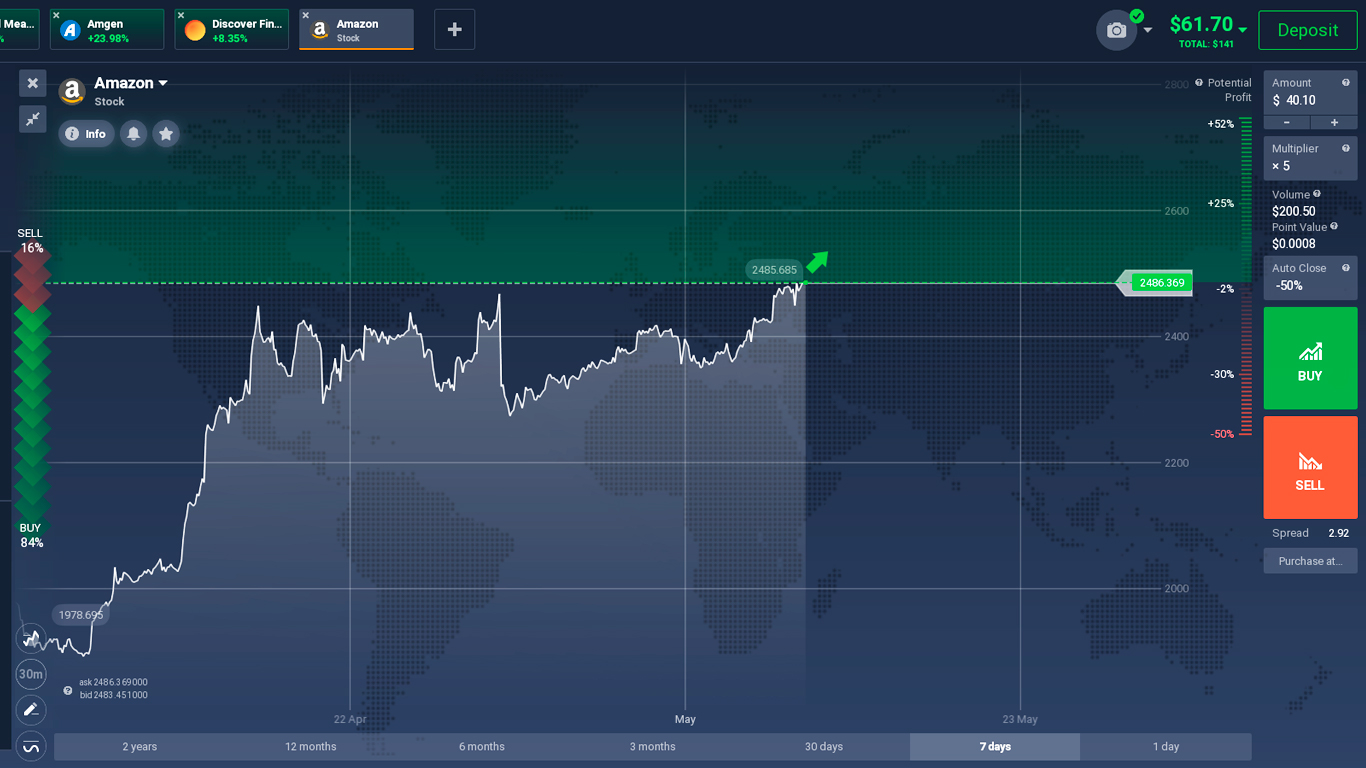Click the current price tag 2486.369
1366x768 pixels.
1160,283
